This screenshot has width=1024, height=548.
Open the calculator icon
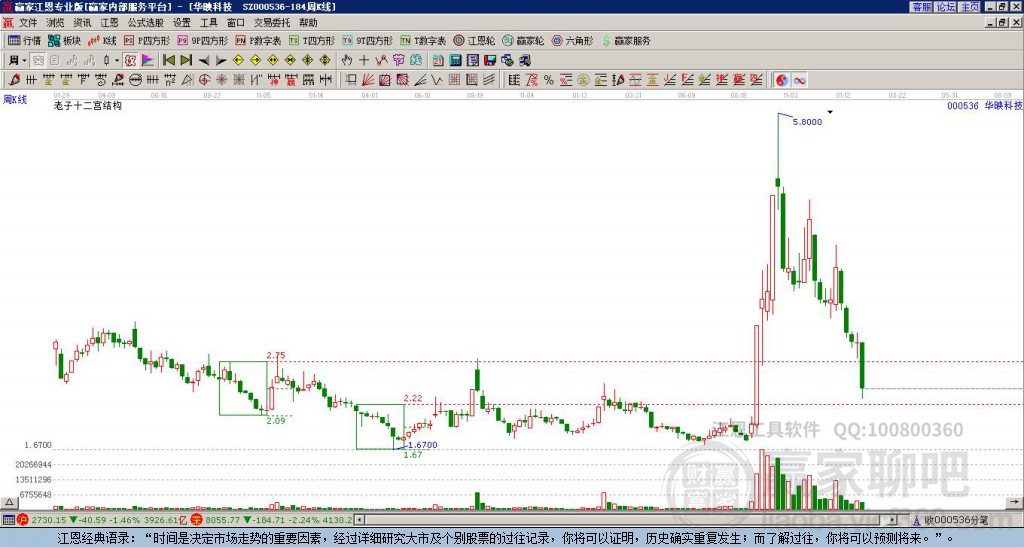[x=456, y=61]
